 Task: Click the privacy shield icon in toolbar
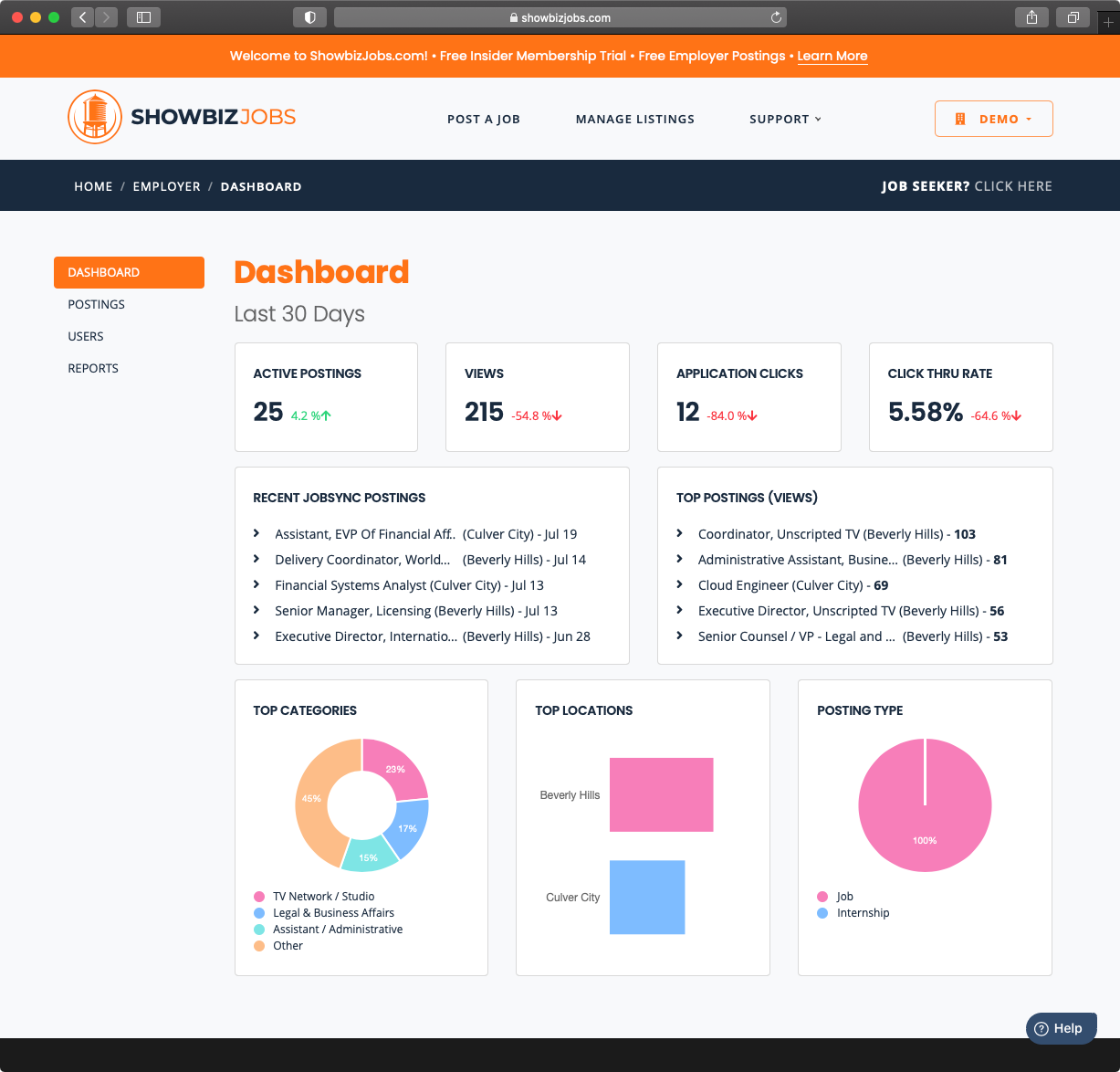(x=309, y=17)
